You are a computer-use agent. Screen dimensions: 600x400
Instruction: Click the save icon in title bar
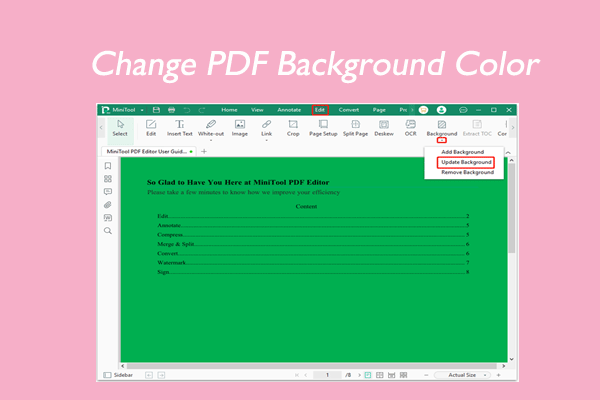[x=156, y=110]
